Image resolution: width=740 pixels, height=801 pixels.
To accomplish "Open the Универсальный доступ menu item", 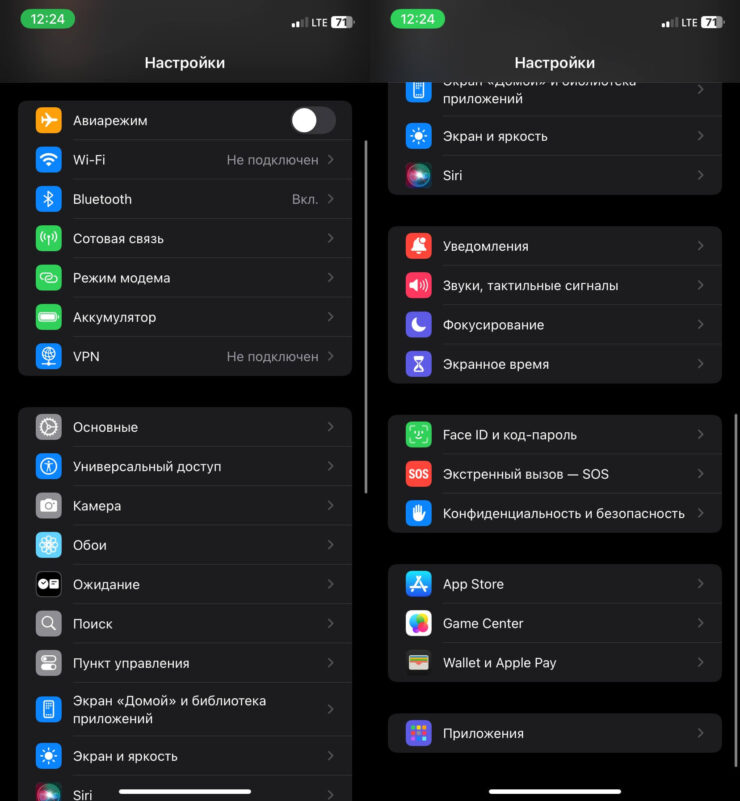I will [x=147, y=467].
